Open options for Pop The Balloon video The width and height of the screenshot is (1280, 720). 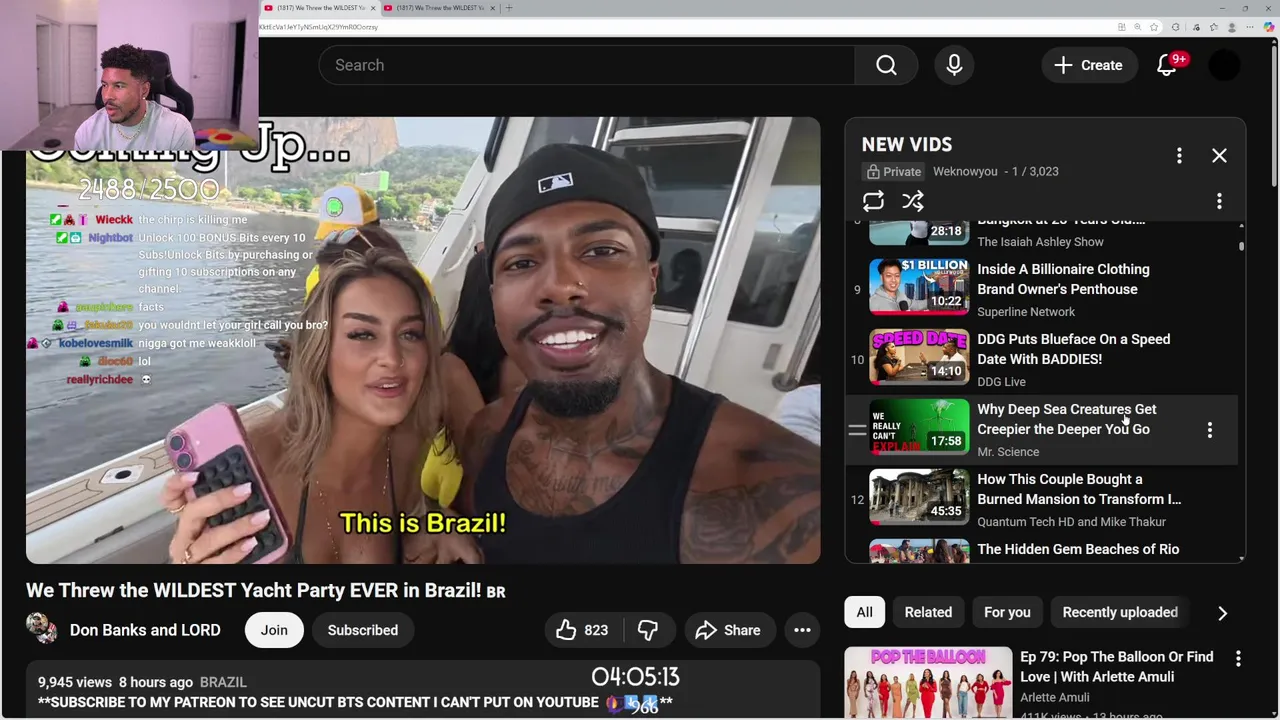[x=1238, y=659]
